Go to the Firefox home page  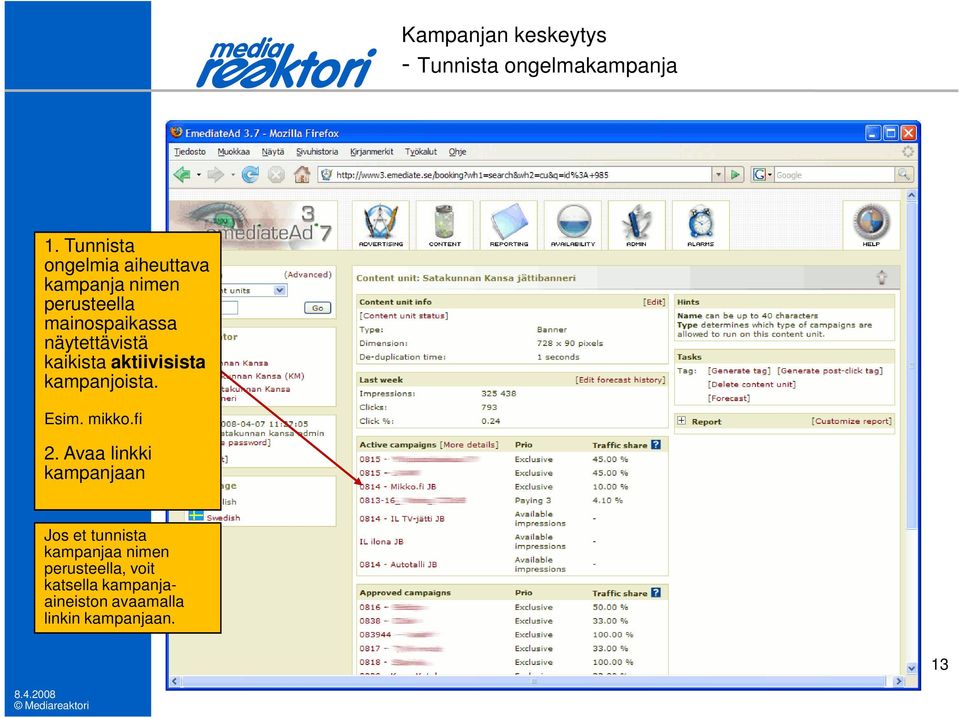pyautogui.click(x=302, y=175)
